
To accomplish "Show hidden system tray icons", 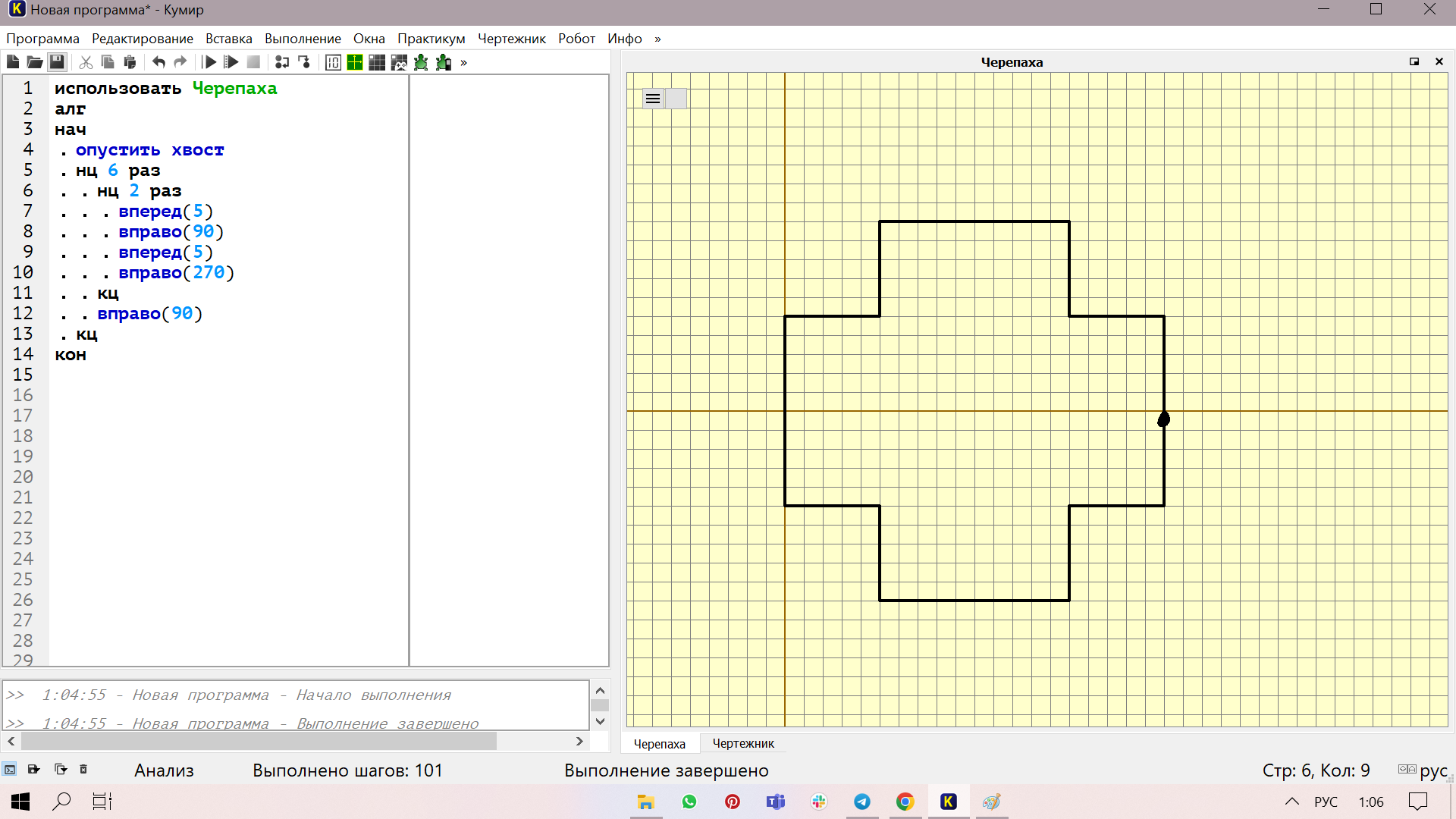I will pos(1291,802).
